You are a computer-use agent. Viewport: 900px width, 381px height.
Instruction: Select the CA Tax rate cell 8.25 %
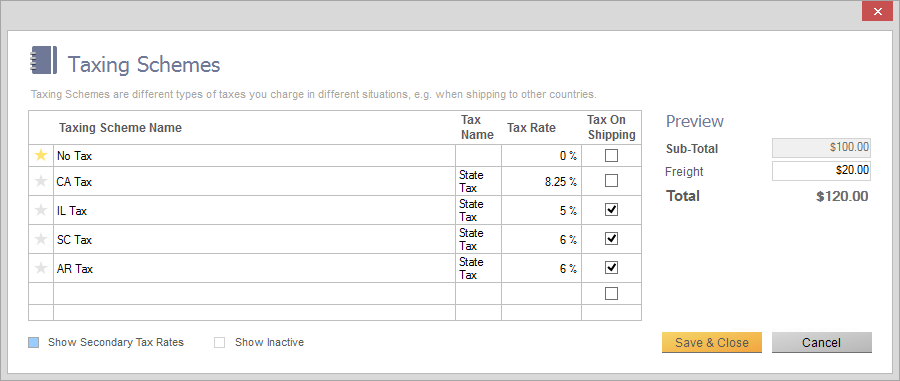pos(541,181)
